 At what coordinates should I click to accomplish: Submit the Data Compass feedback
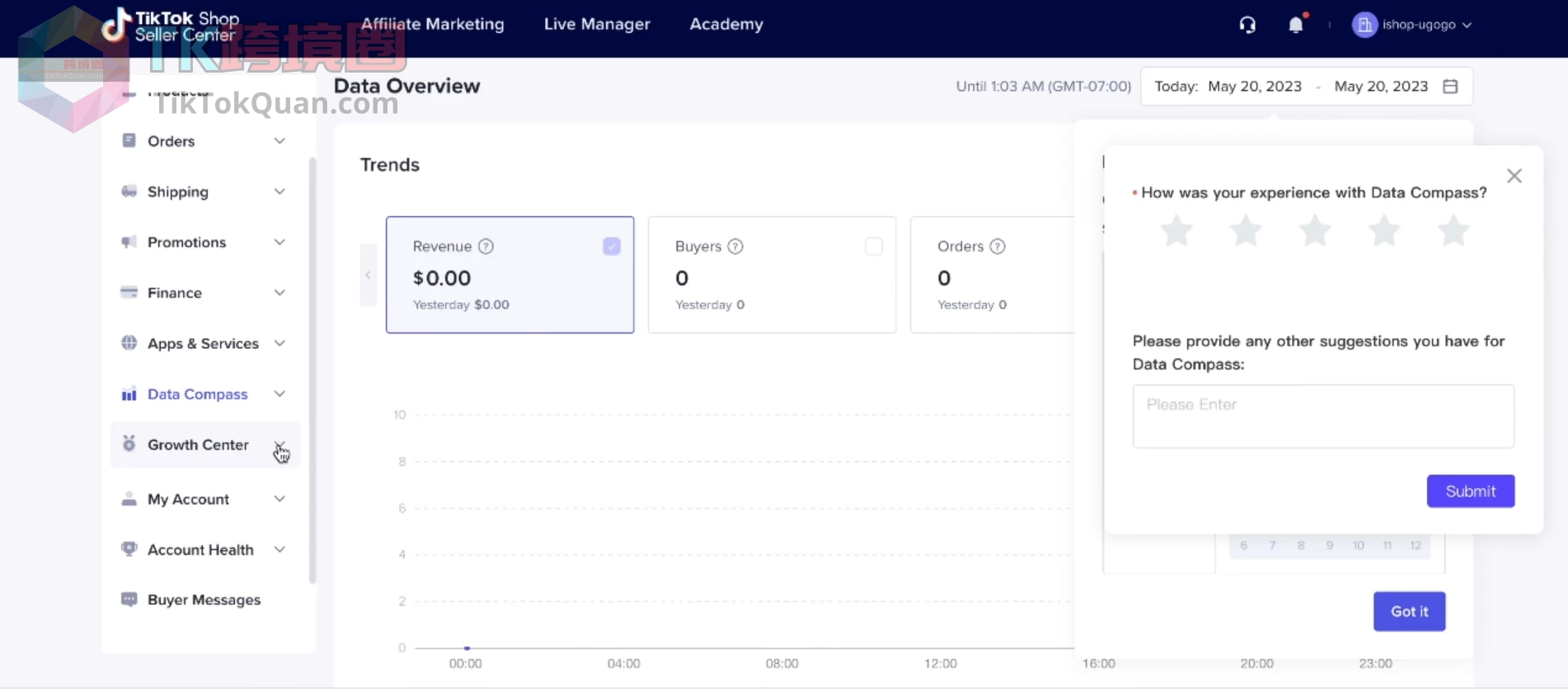(1471, 491)
